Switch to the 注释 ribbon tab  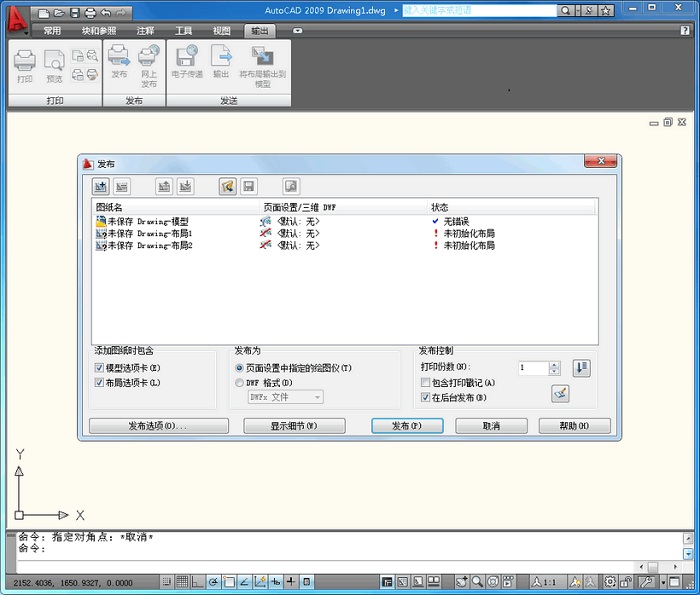[145, 31]
